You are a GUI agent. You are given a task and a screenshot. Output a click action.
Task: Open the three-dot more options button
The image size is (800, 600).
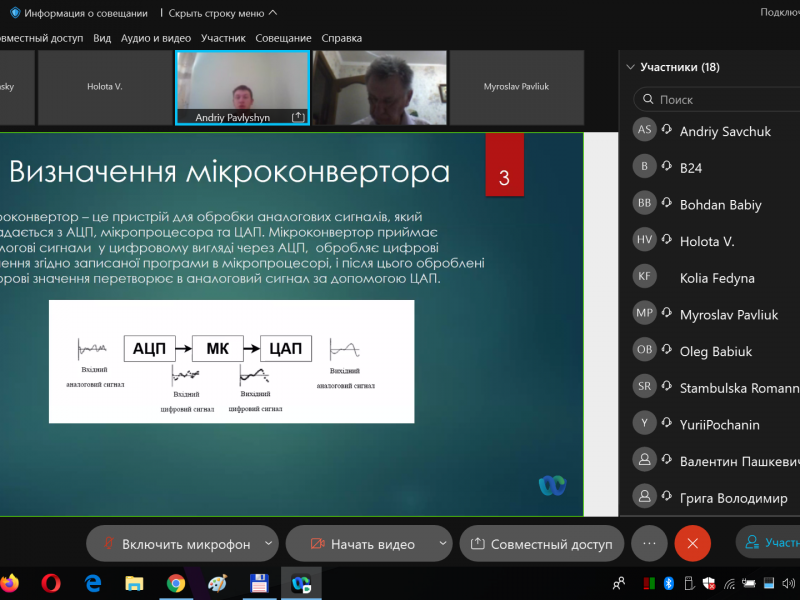pyautogui.click(x=649, y=543)
